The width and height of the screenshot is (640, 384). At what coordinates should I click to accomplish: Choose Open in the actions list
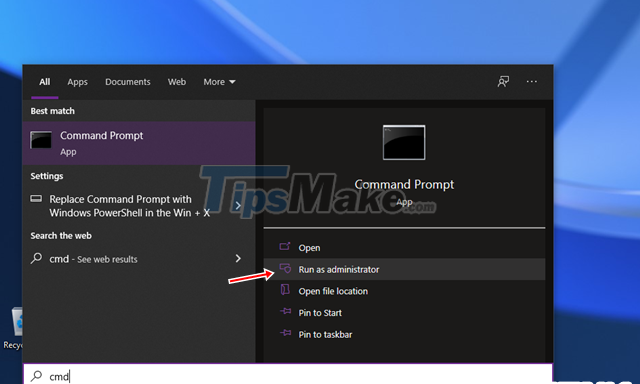pos(404,248)
